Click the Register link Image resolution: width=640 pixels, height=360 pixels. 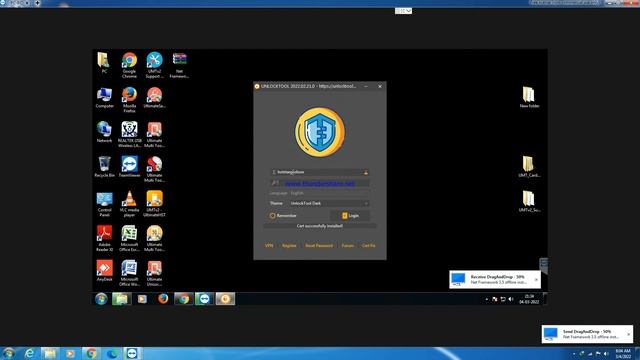[289, 246]
